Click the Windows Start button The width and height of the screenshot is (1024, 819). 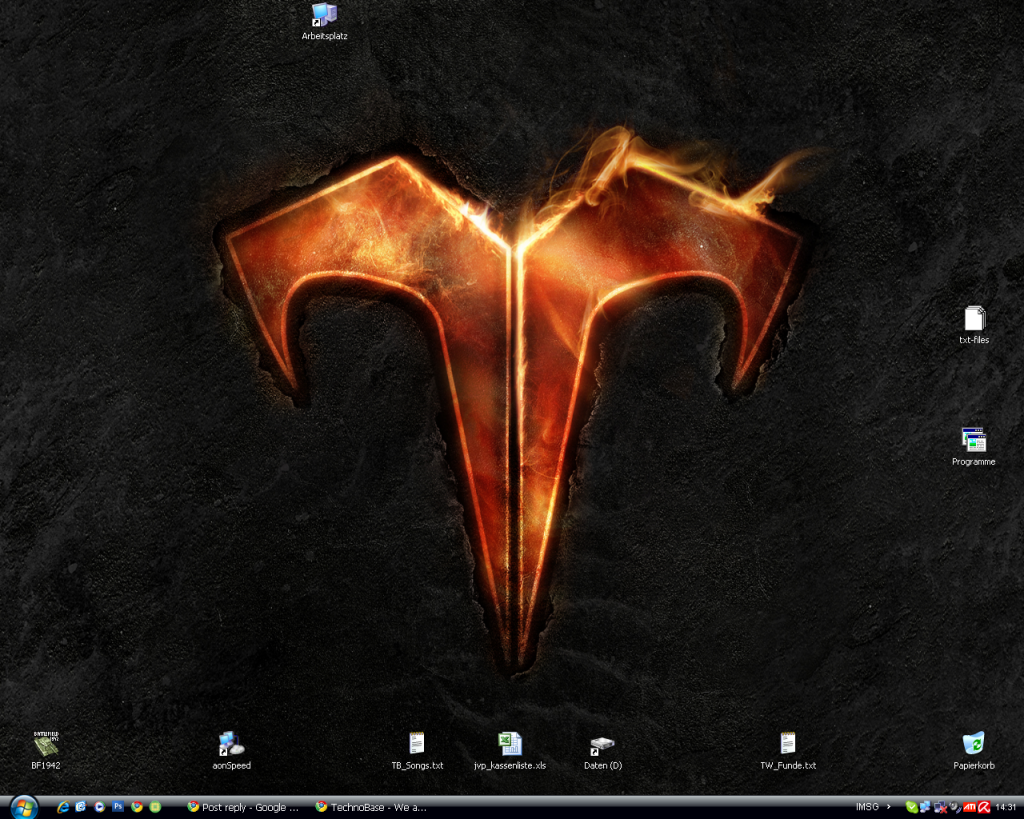(23, 807)
